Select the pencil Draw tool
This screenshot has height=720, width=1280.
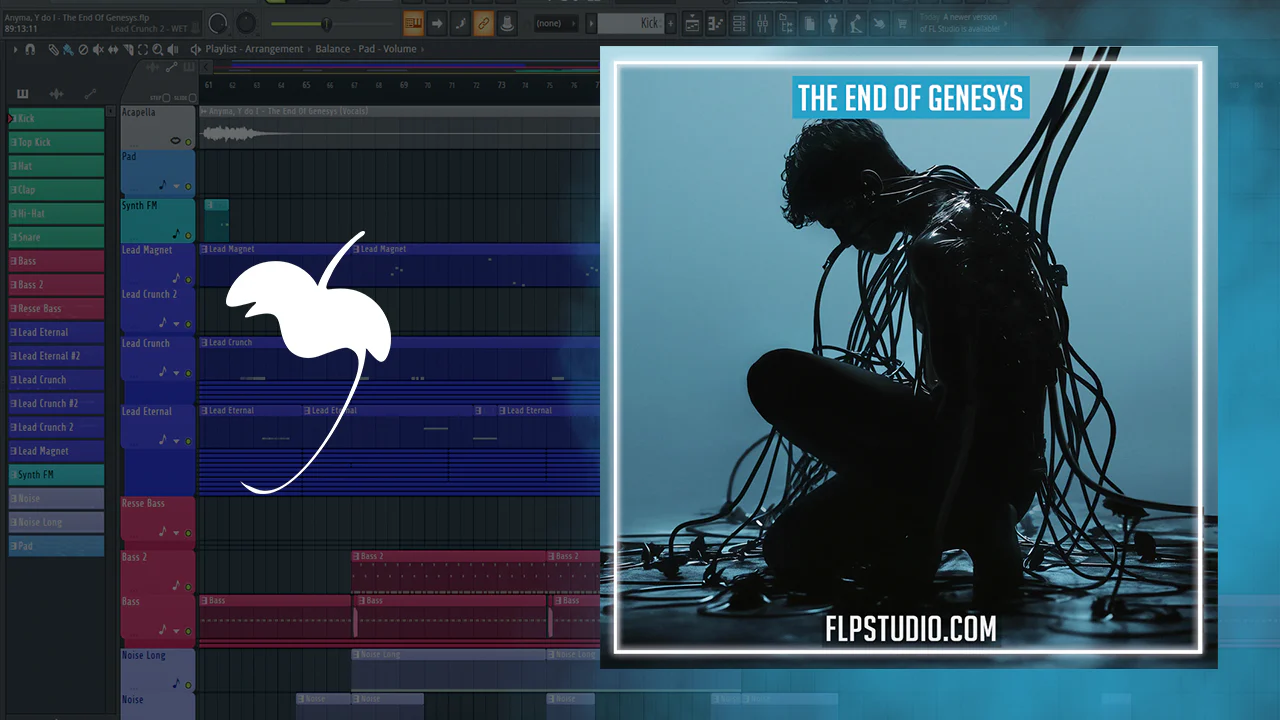tap(53, 49)
